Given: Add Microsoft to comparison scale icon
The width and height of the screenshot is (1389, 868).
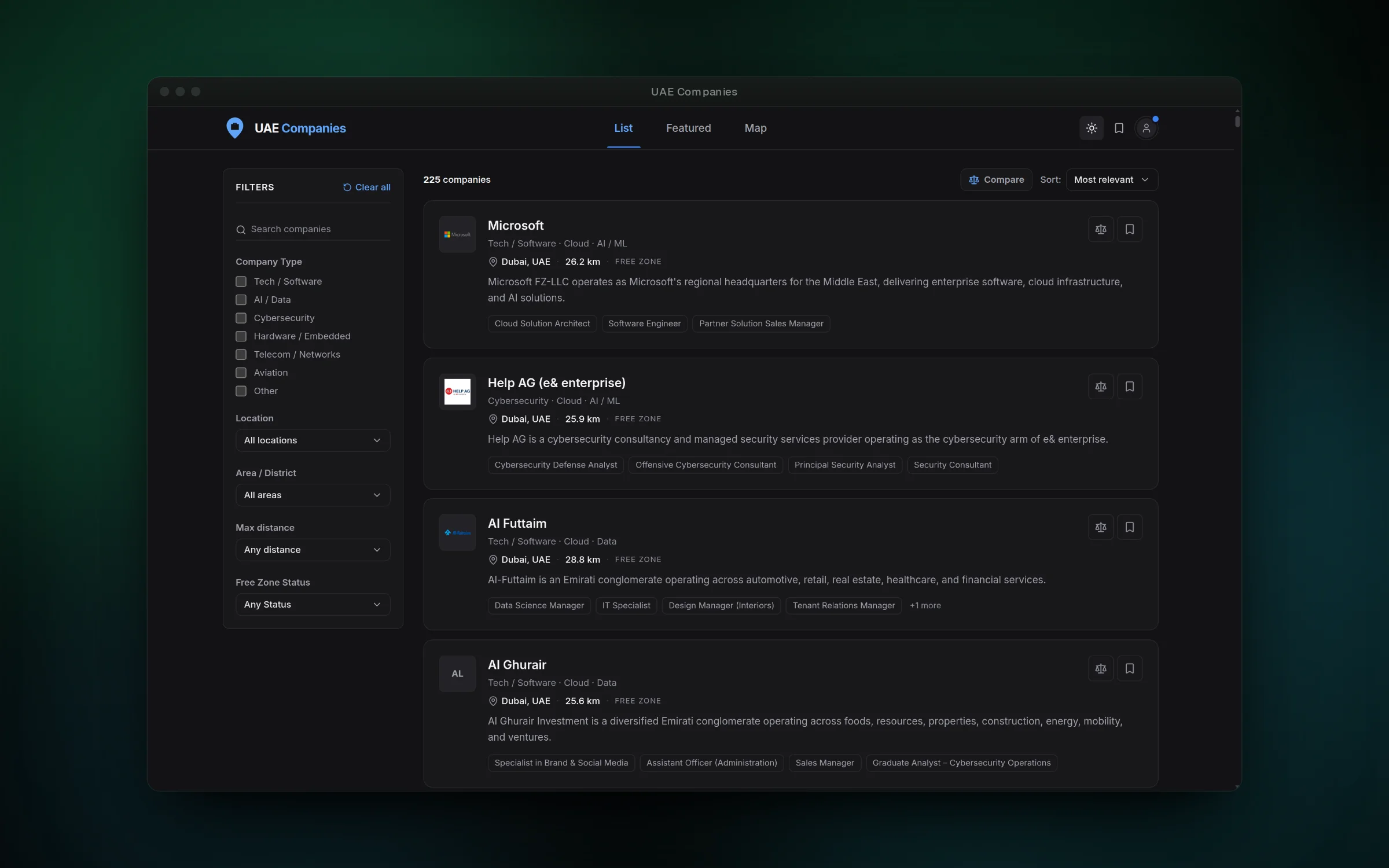Looking at the screenshot, I should pyautogui.click(x=1101, y=229).
